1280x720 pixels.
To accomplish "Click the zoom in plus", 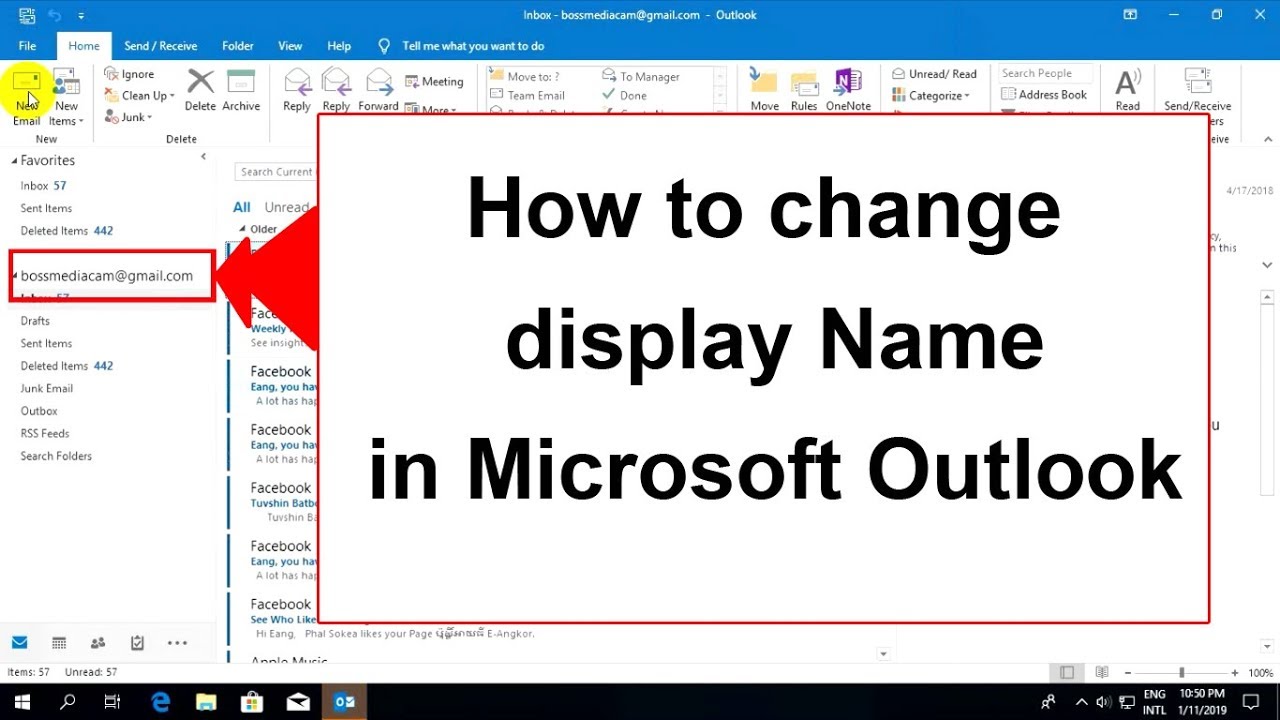I will tap(1235, 673).
